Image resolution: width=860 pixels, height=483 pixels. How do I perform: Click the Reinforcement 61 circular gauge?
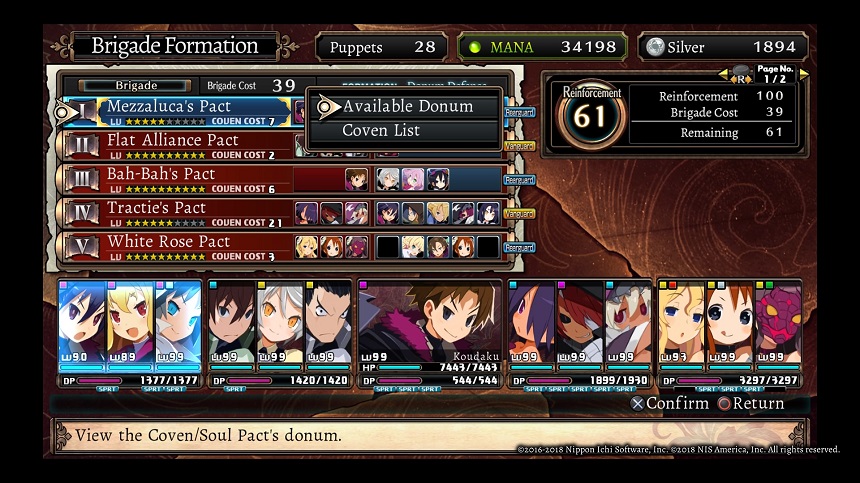589,116
